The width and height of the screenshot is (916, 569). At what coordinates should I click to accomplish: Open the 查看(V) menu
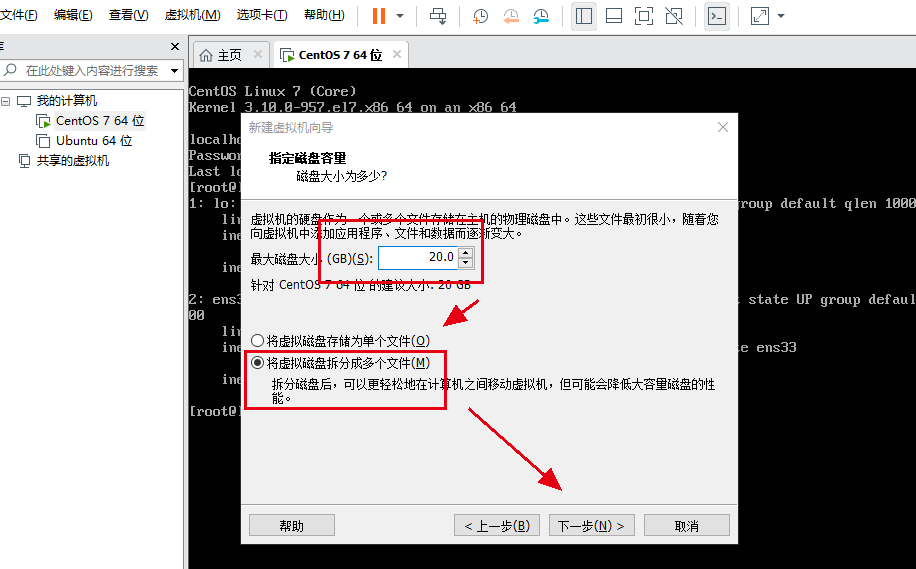pyautogui.click(x=129, y=15)
